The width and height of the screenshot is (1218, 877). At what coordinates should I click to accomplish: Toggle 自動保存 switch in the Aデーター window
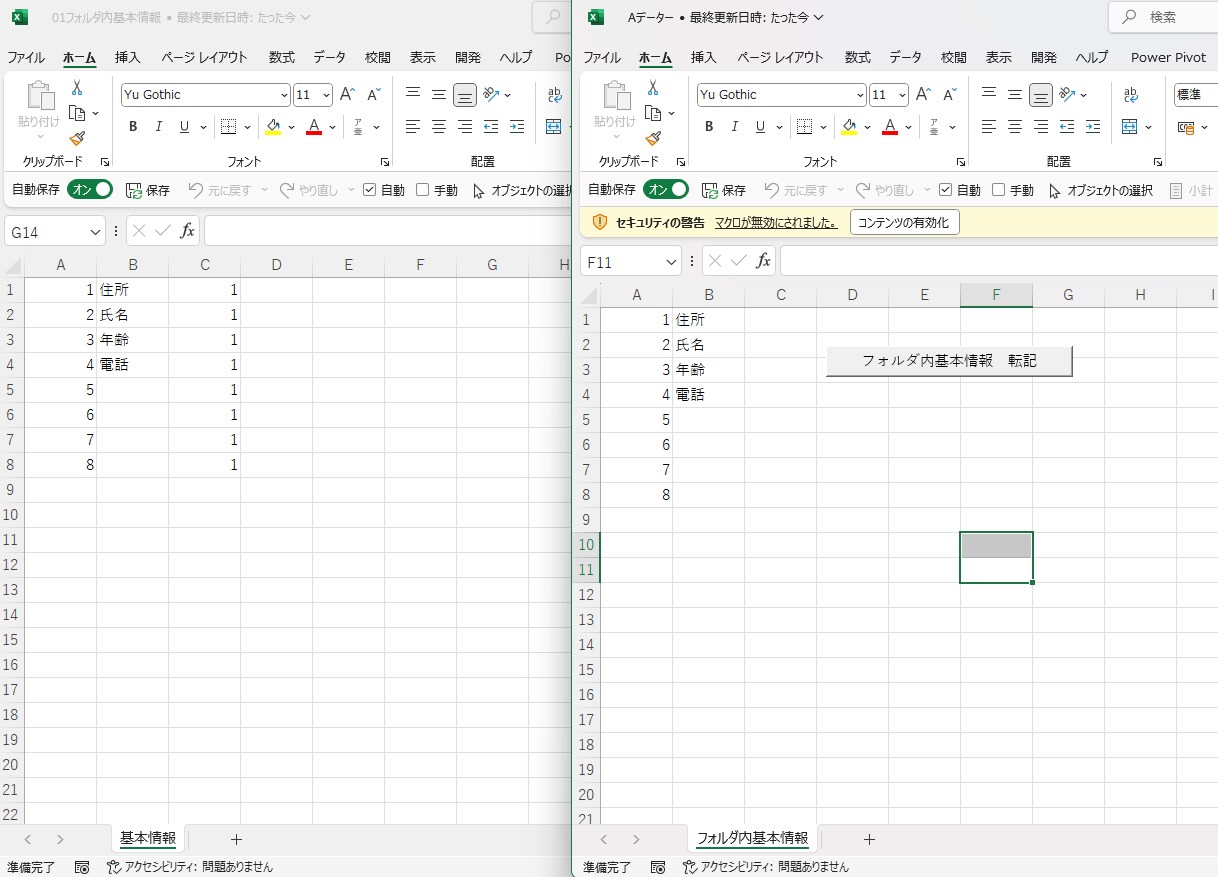coord(666,189)
